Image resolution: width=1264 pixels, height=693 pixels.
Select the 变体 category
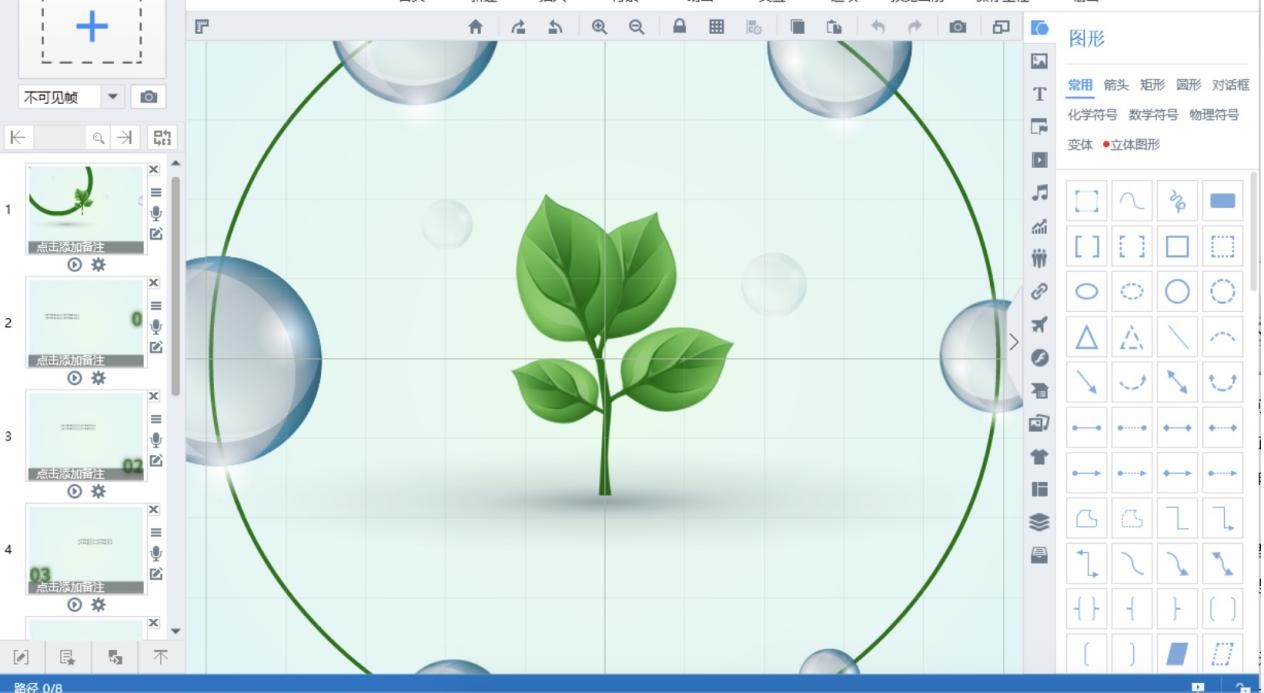click(x=1080, y=145)
